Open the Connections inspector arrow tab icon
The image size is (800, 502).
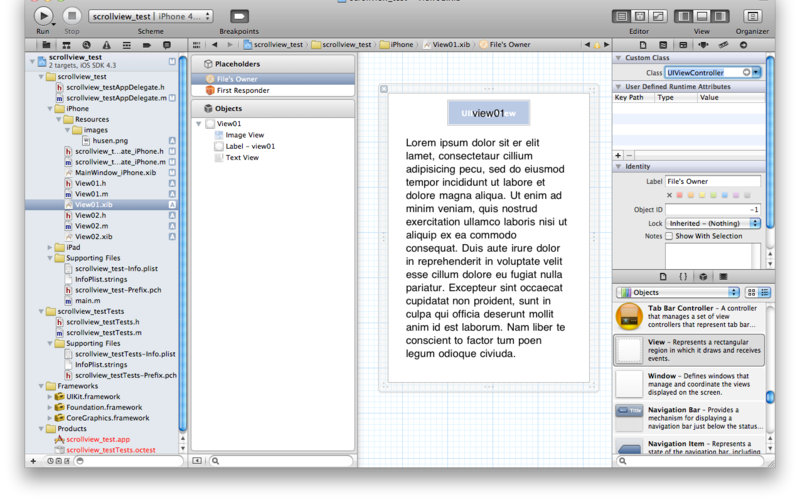743,45
